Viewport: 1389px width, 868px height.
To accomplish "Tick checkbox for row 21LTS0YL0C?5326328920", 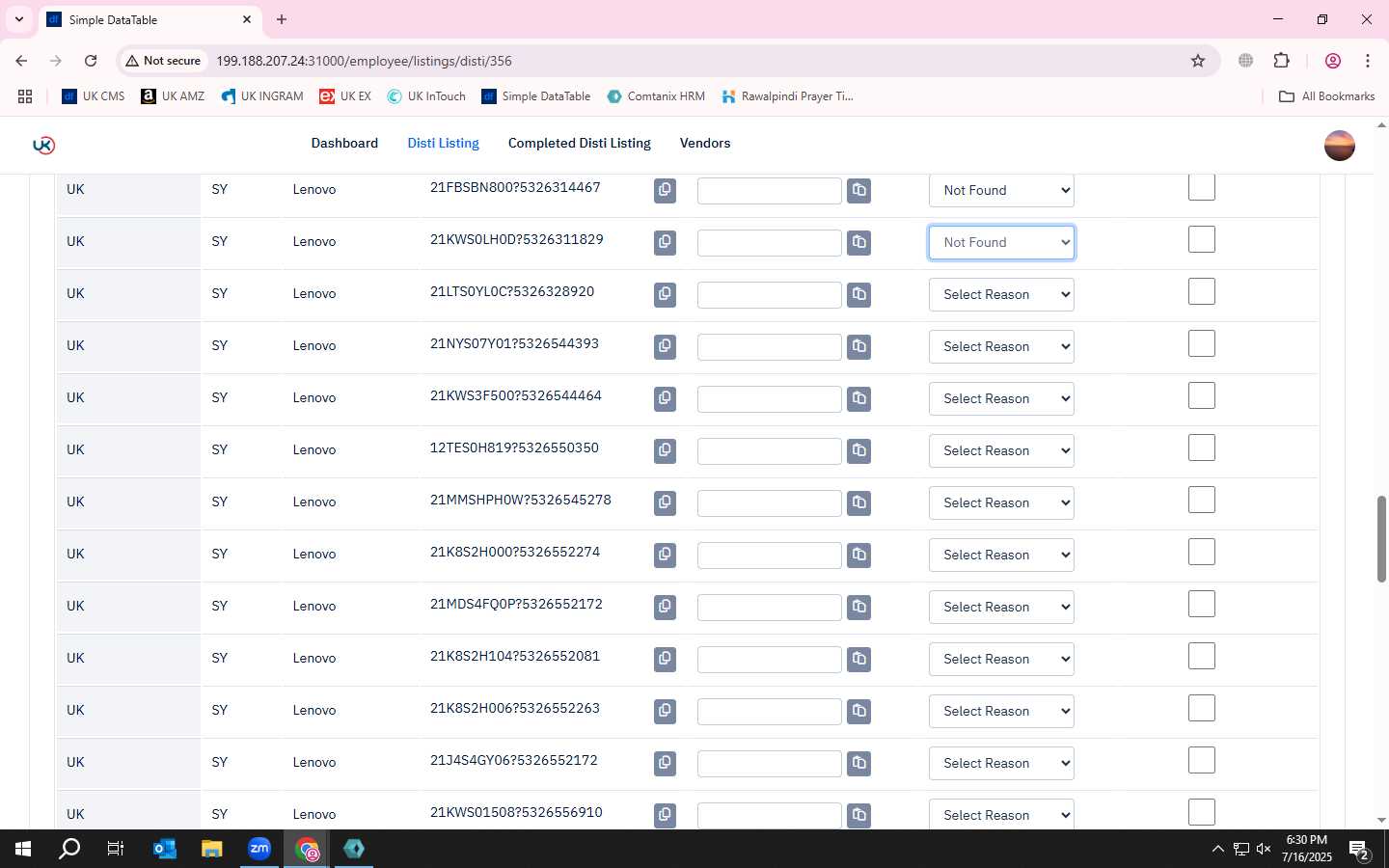I will pyautogui.click(x=1201, y=291).
